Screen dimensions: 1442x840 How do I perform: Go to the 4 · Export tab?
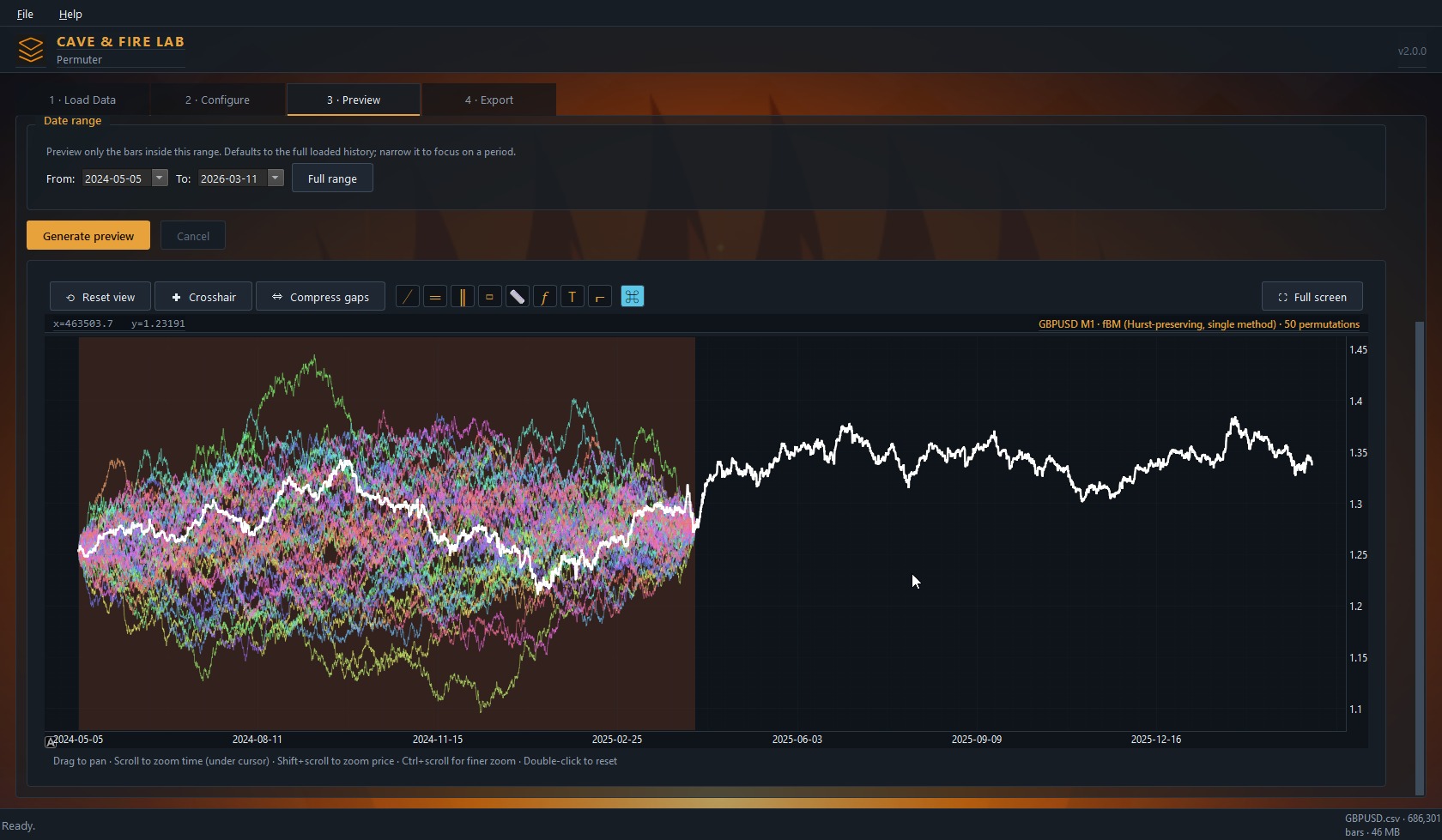point(489,100)
